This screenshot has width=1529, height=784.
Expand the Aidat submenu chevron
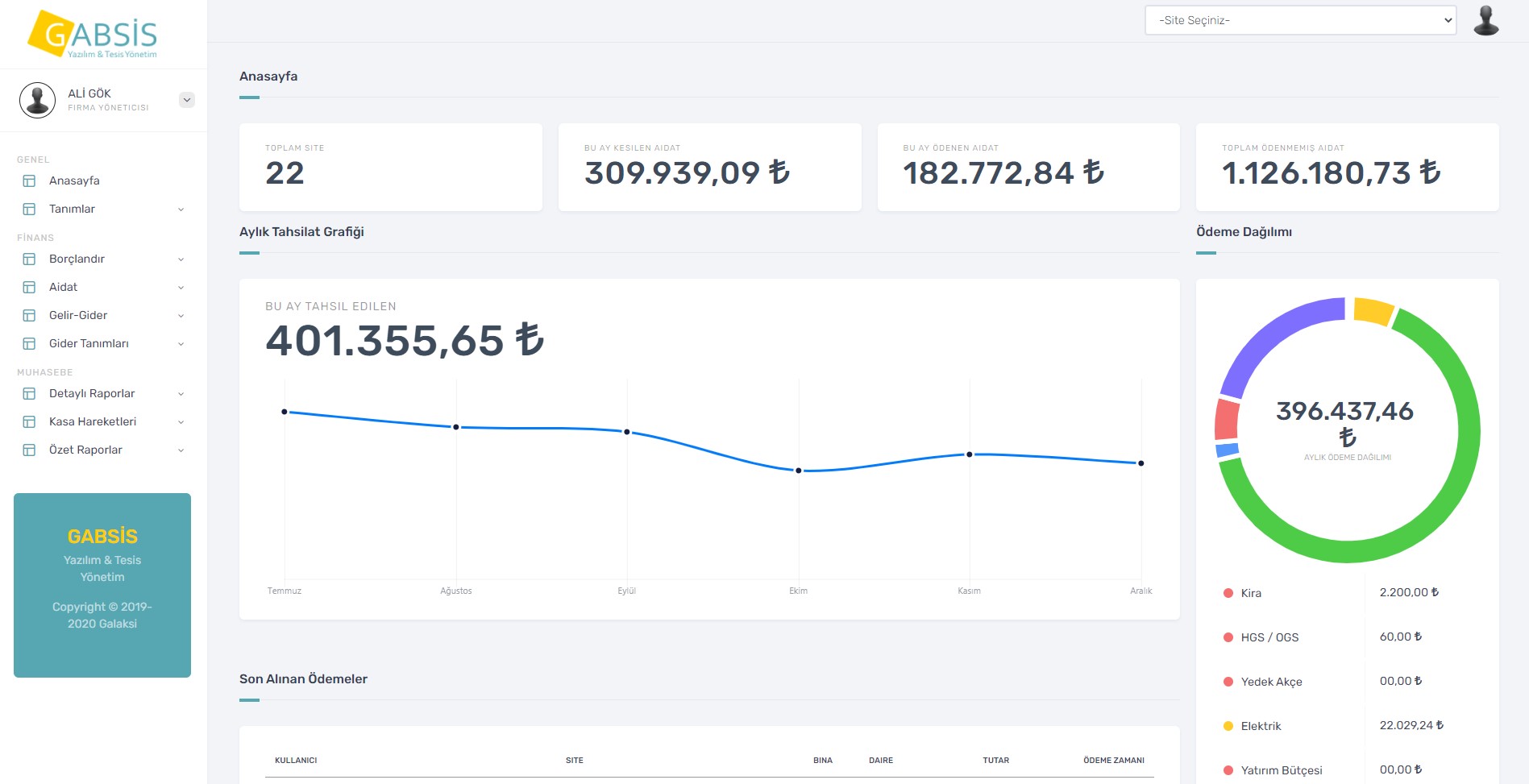tap(181, 288)
